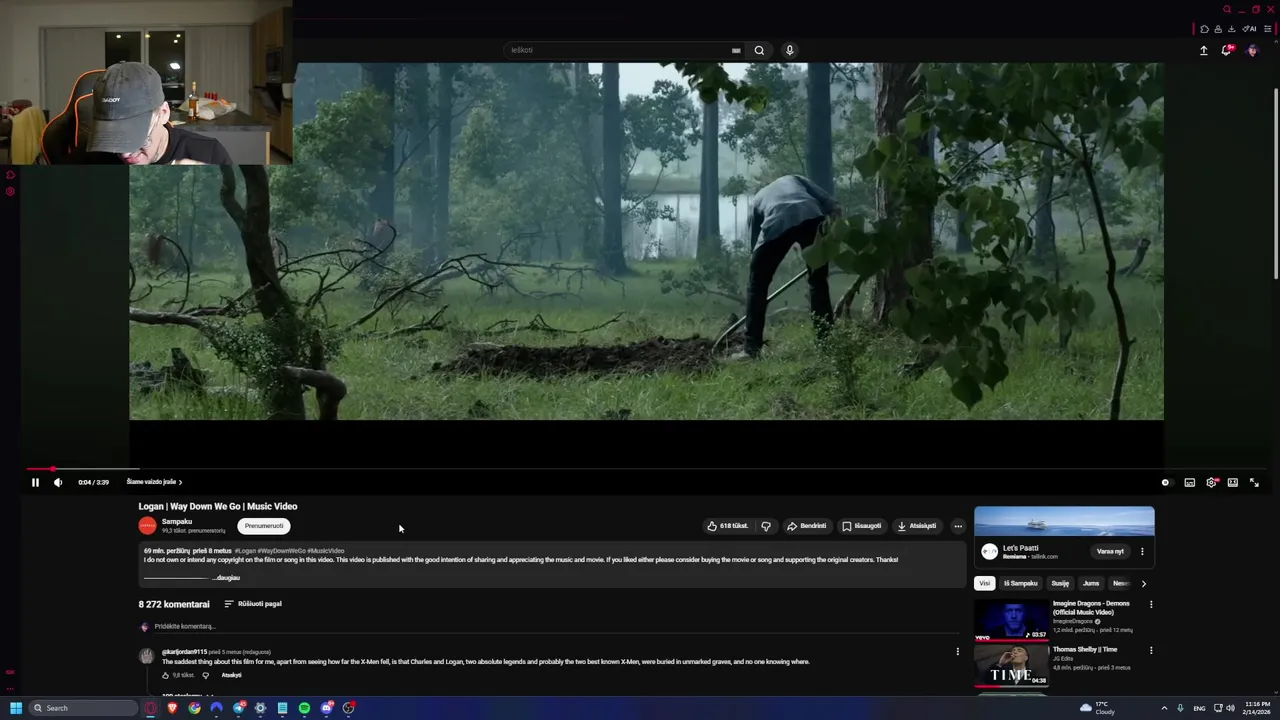Select the 'Iš Sampaku' filter chip
Image resolution: width=1280 pixels, height=720 pixels.
1021,583
